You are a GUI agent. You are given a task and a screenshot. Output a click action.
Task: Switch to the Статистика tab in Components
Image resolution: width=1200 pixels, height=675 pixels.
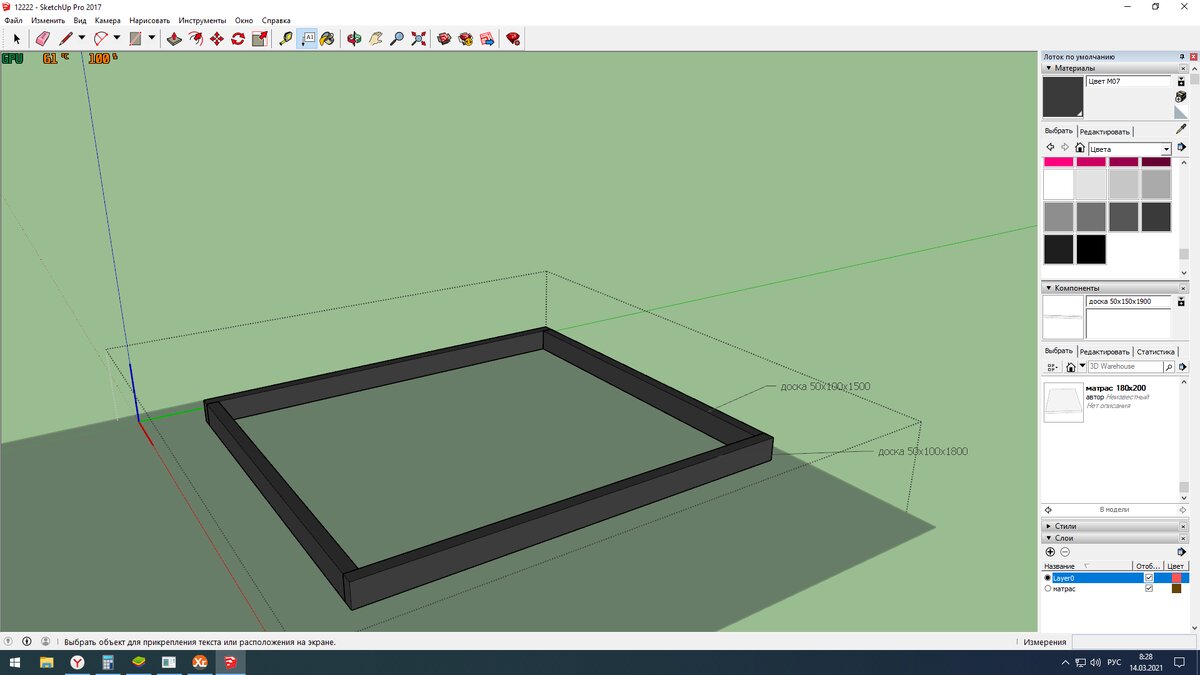tap(1156, 352)
